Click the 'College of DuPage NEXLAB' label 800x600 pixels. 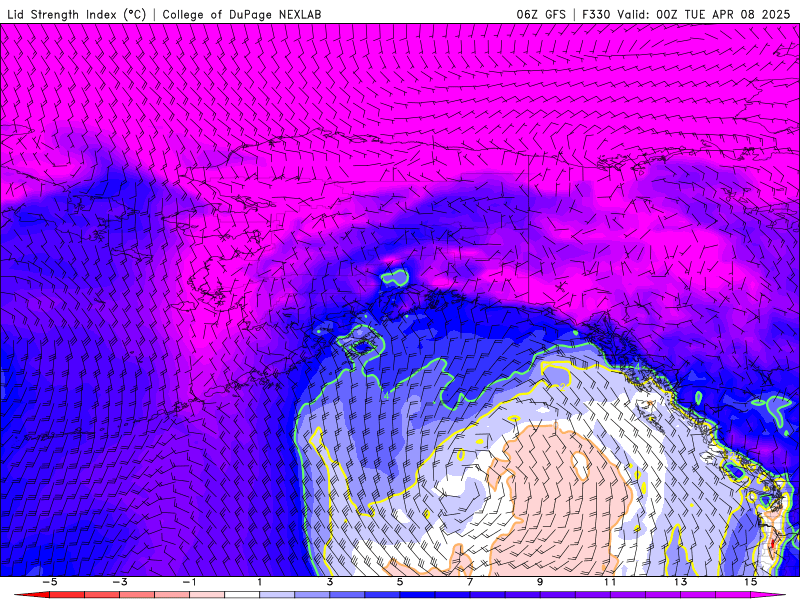pyautogui.click(x=242, y=15)
